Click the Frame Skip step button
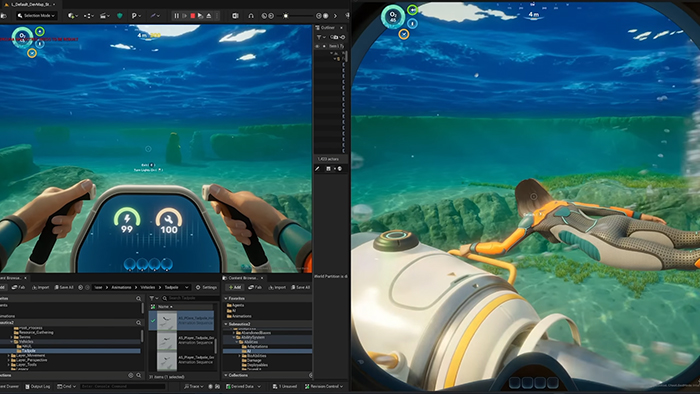The width and height of the screenshot is (700, 394). point(184,16)
